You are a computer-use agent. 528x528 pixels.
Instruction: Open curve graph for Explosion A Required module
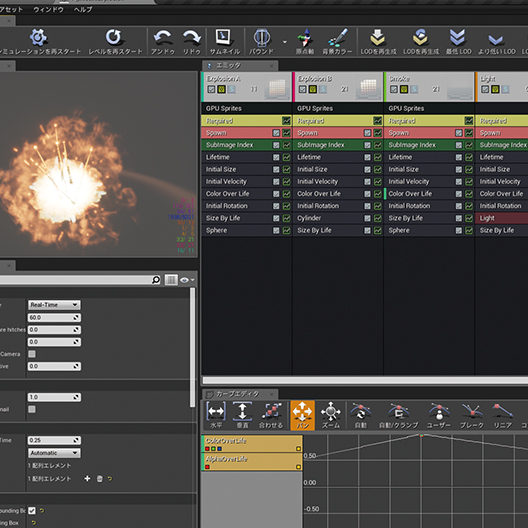pyautogui.click(x=286, y=121)
